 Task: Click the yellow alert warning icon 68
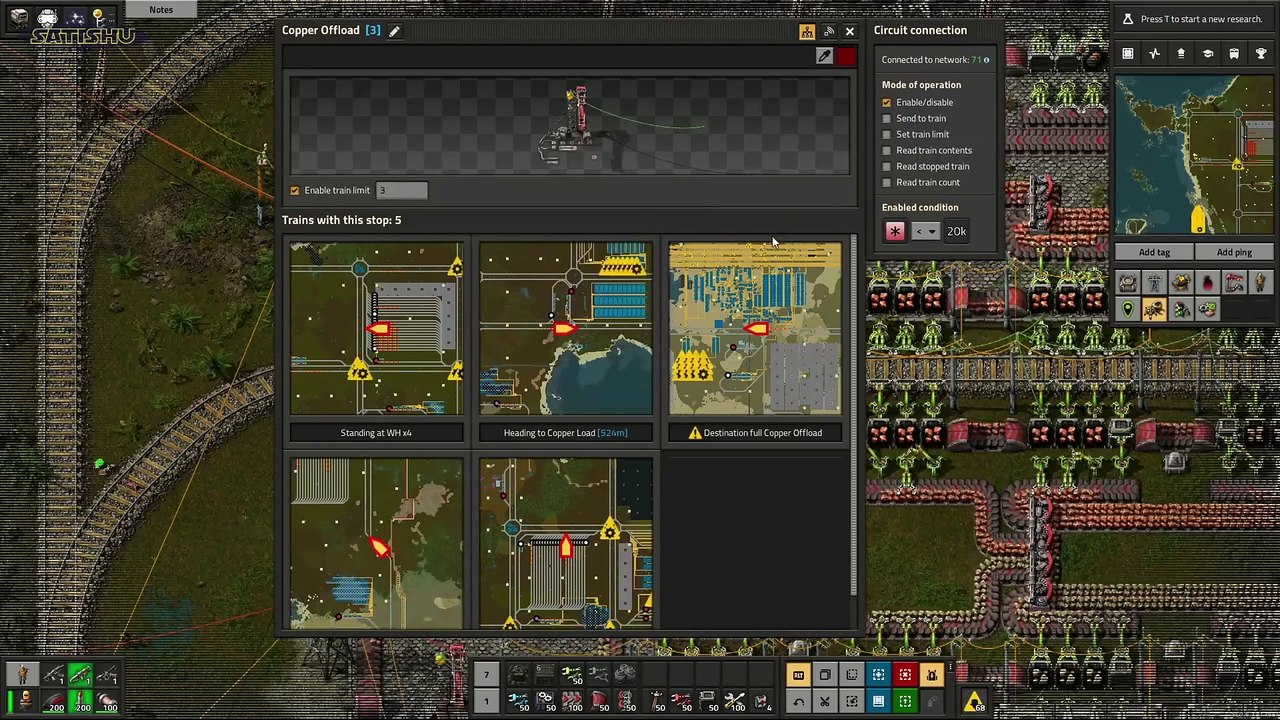[973, 702]
